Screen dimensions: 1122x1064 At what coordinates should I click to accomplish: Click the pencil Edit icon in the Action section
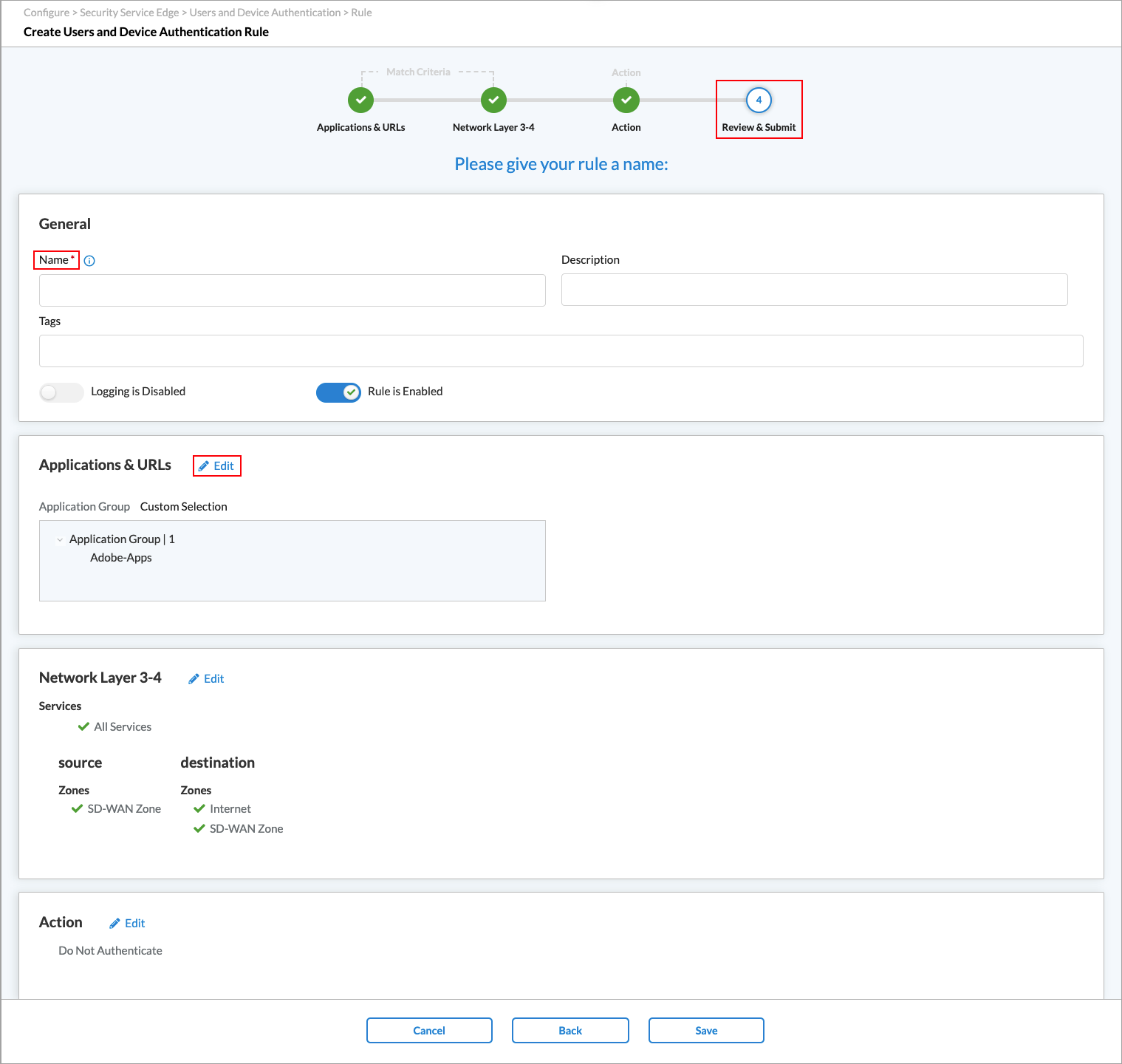(114, 923)
